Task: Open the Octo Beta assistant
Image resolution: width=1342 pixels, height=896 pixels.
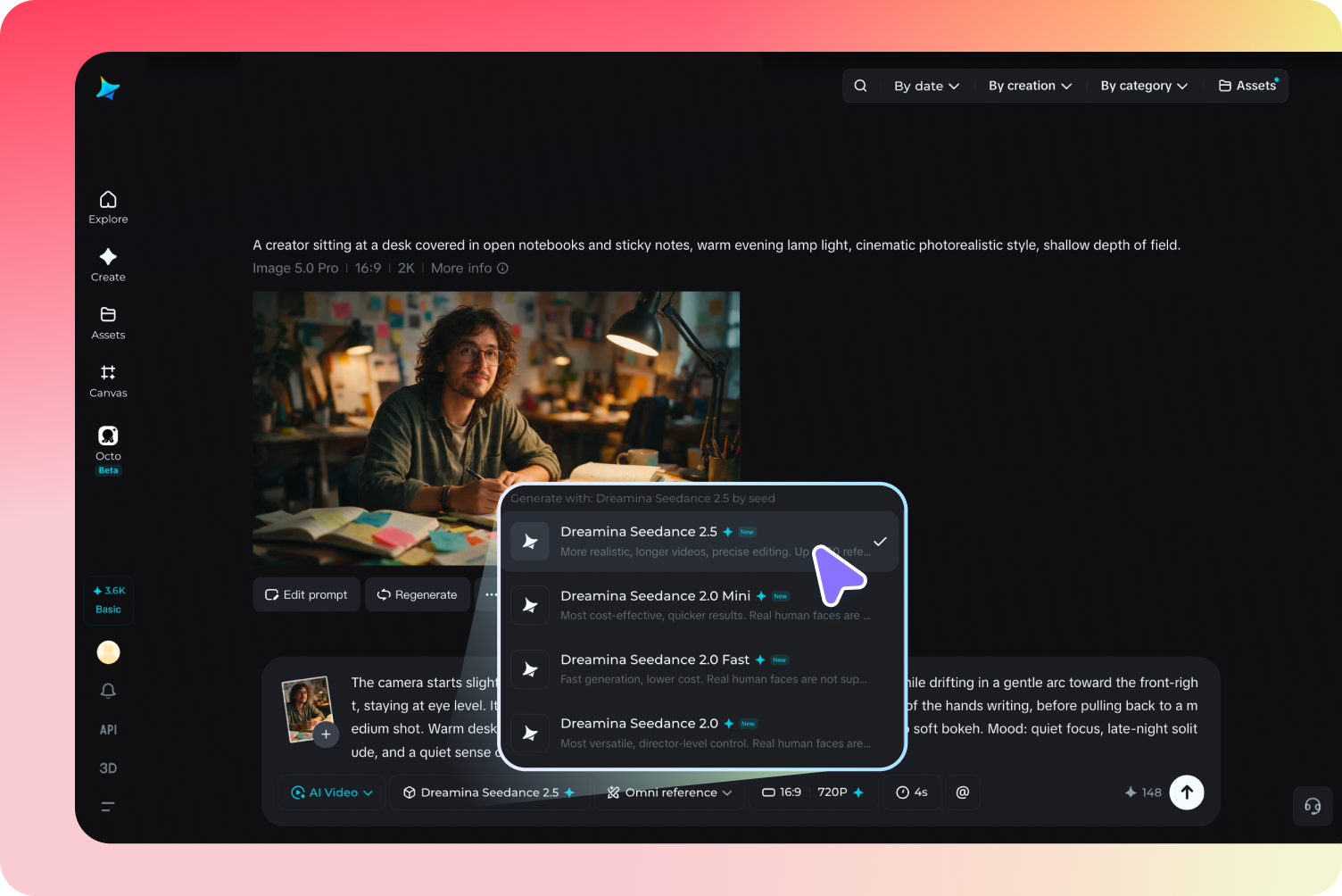Action: point(108,450)
